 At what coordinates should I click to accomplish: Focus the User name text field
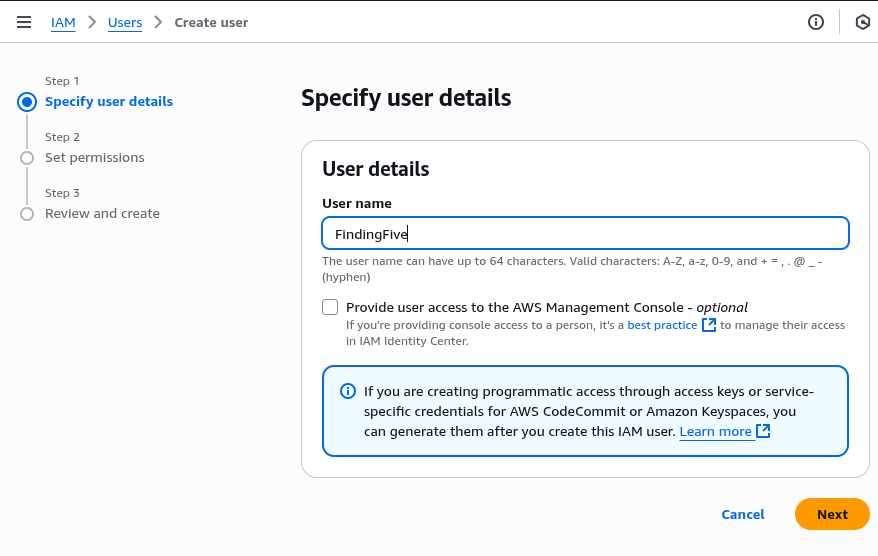click(x=585, y=234)
